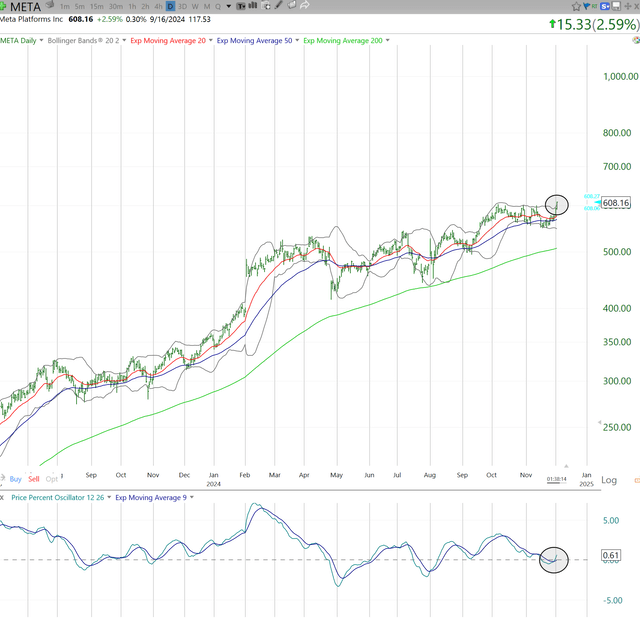Click the small triangle marker above Jan 2025

[x=566, y=466]
